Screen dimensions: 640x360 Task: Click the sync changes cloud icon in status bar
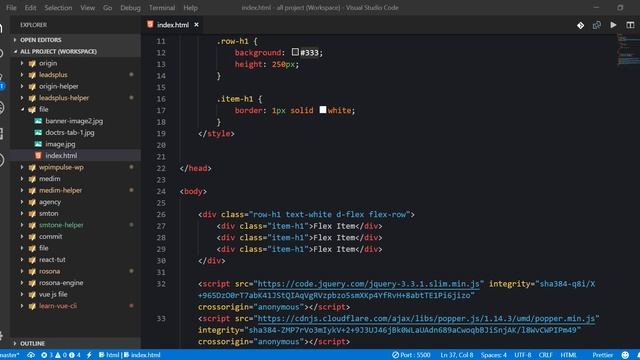click(x=31, y=355)
